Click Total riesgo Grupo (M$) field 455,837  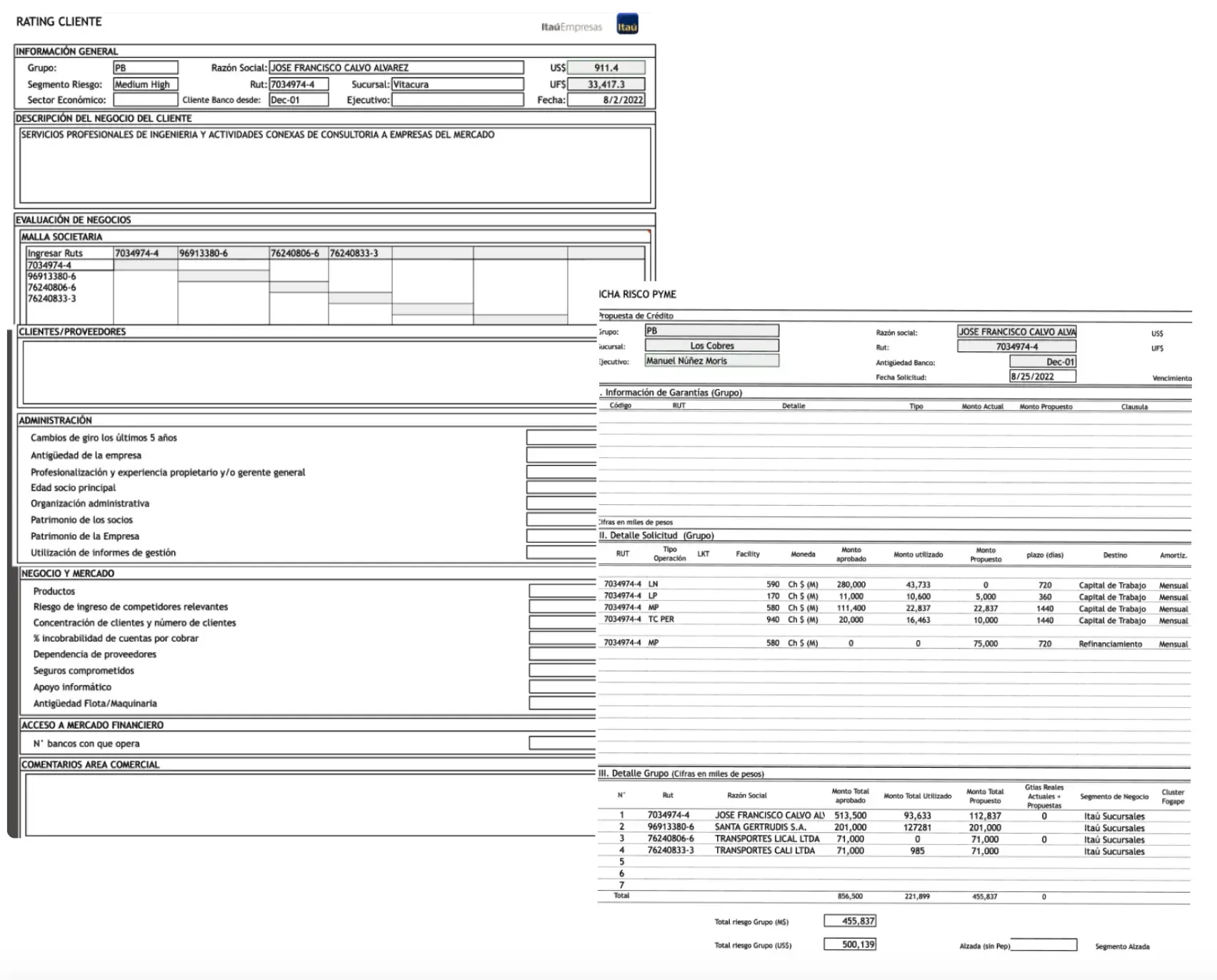coord(850,921)
